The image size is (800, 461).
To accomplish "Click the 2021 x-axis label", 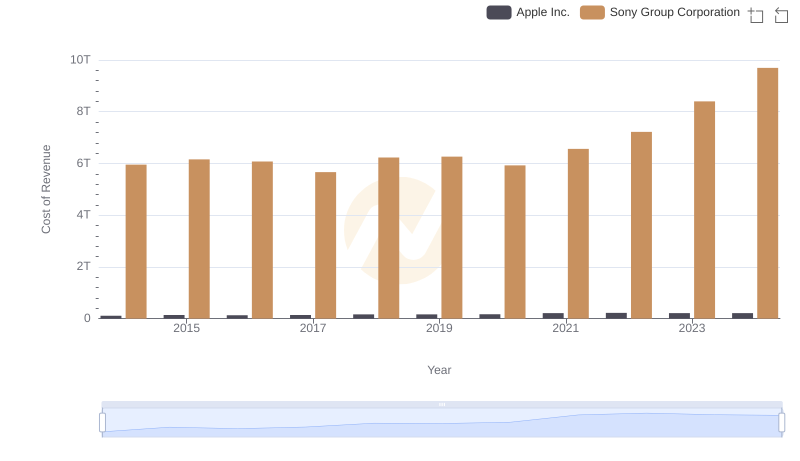I will [565, 328].
